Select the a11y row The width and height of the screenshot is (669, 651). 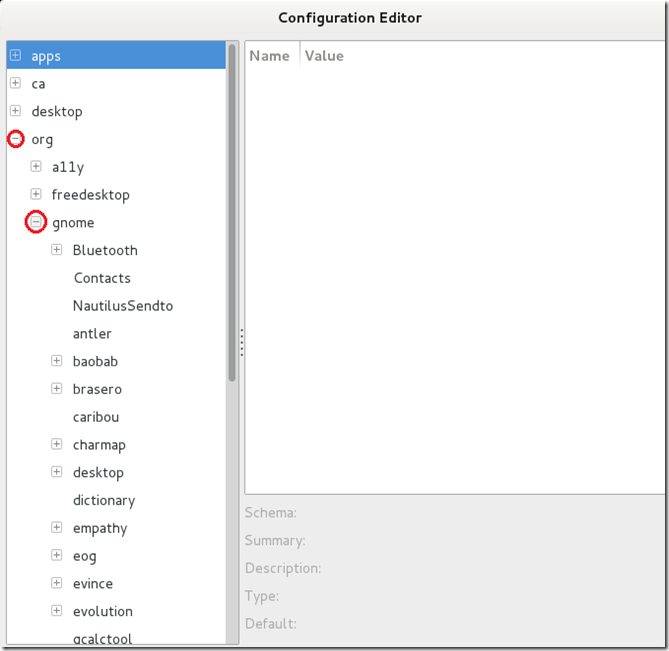pyautogui.click(x=116, y=167)
